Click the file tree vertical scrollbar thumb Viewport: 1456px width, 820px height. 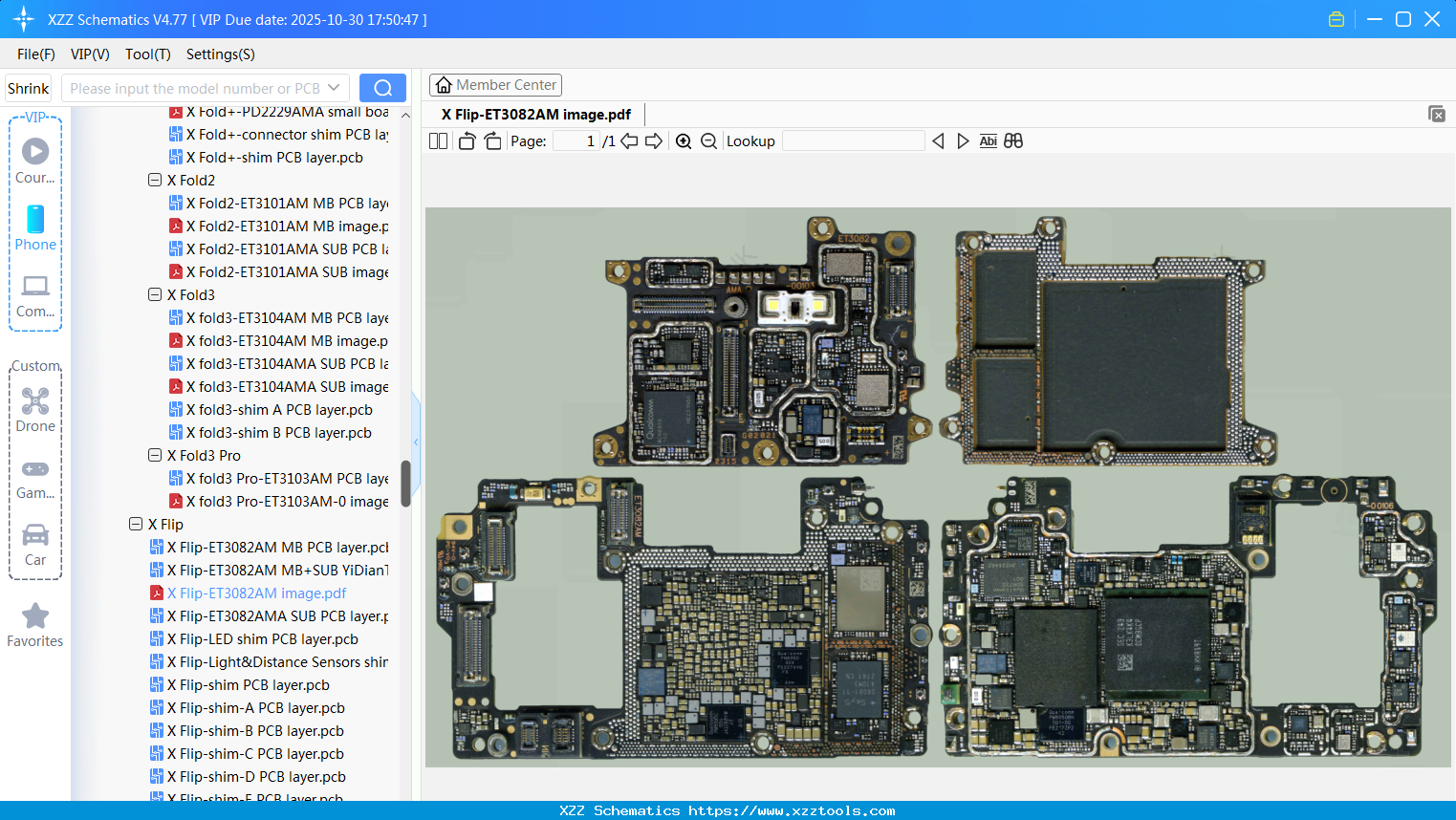click(405, 483)
